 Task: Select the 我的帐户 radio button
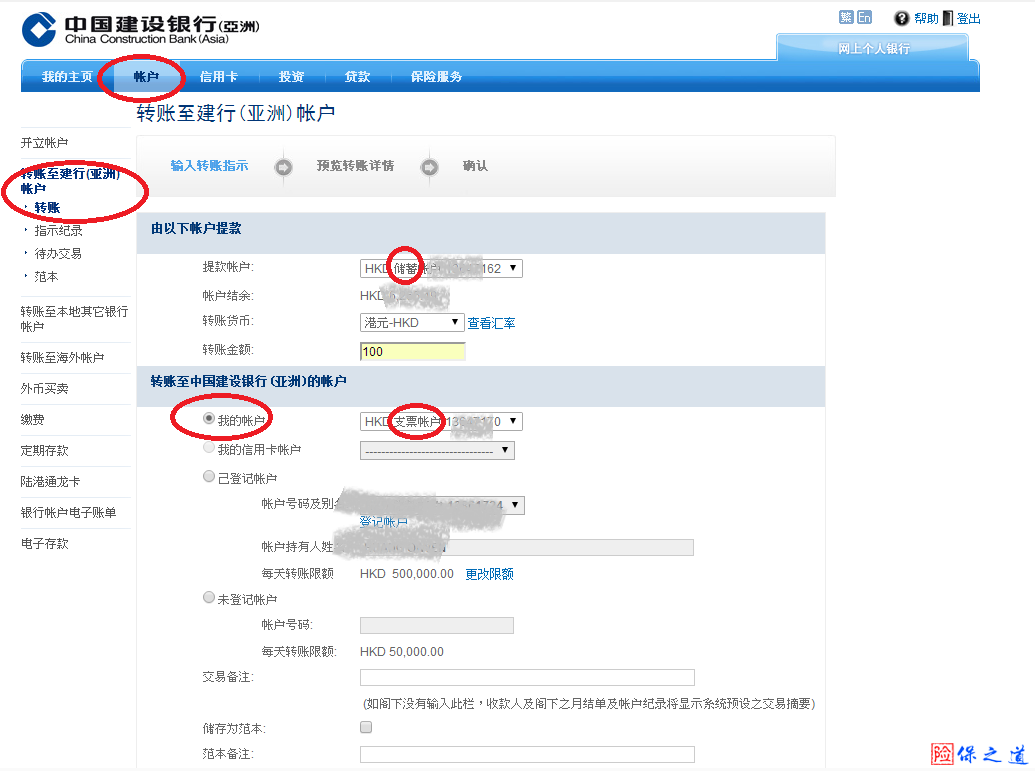[x=209, y=419]
